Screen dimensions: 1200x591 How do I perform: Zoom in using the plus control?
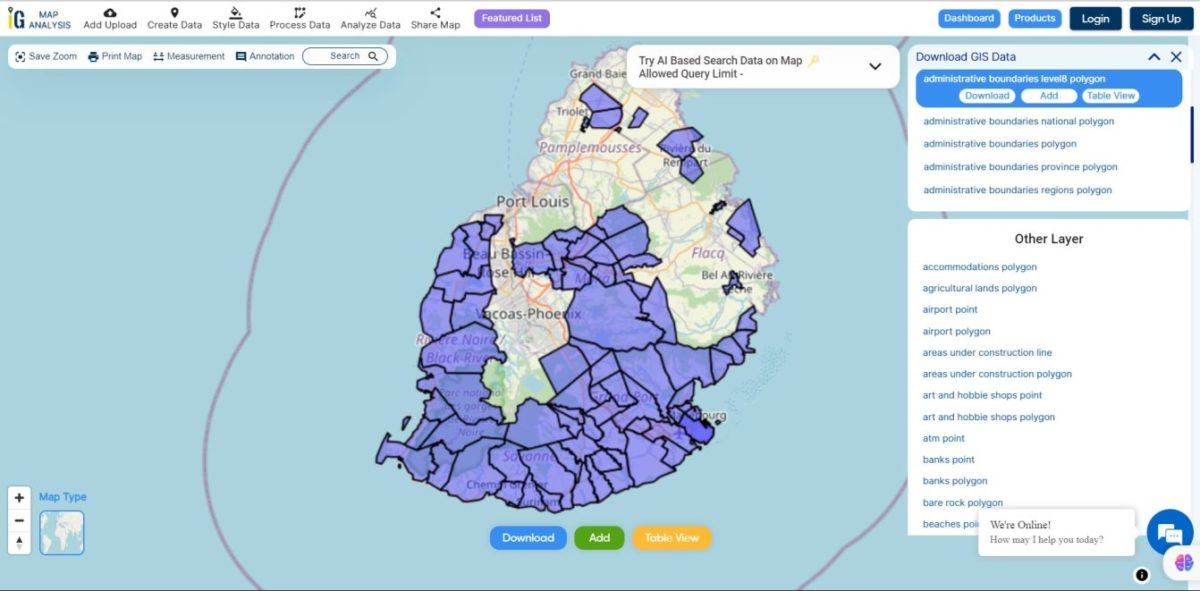(19, 496)
